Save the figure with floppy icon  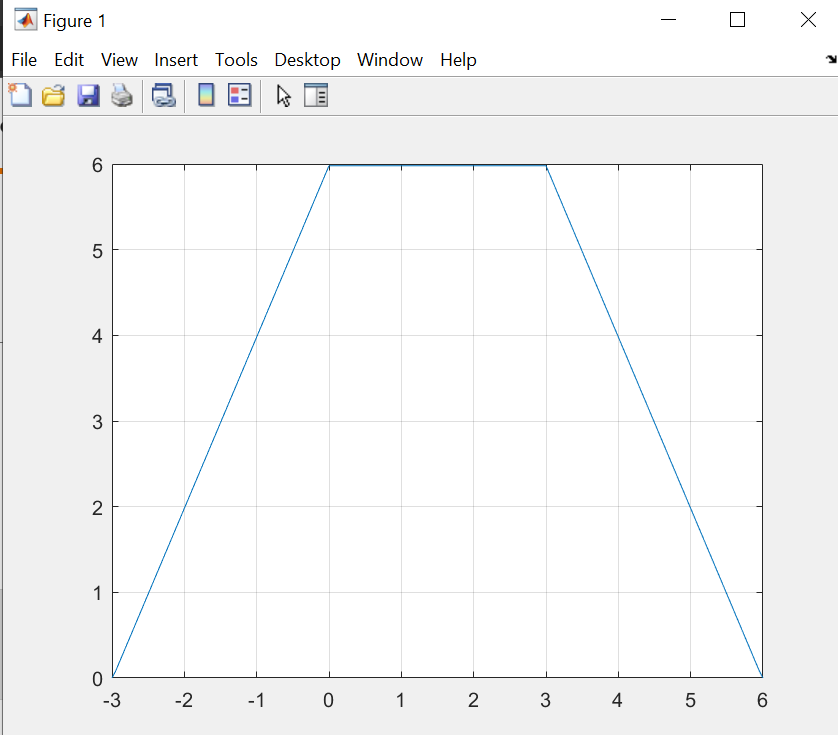coord(88,96)
